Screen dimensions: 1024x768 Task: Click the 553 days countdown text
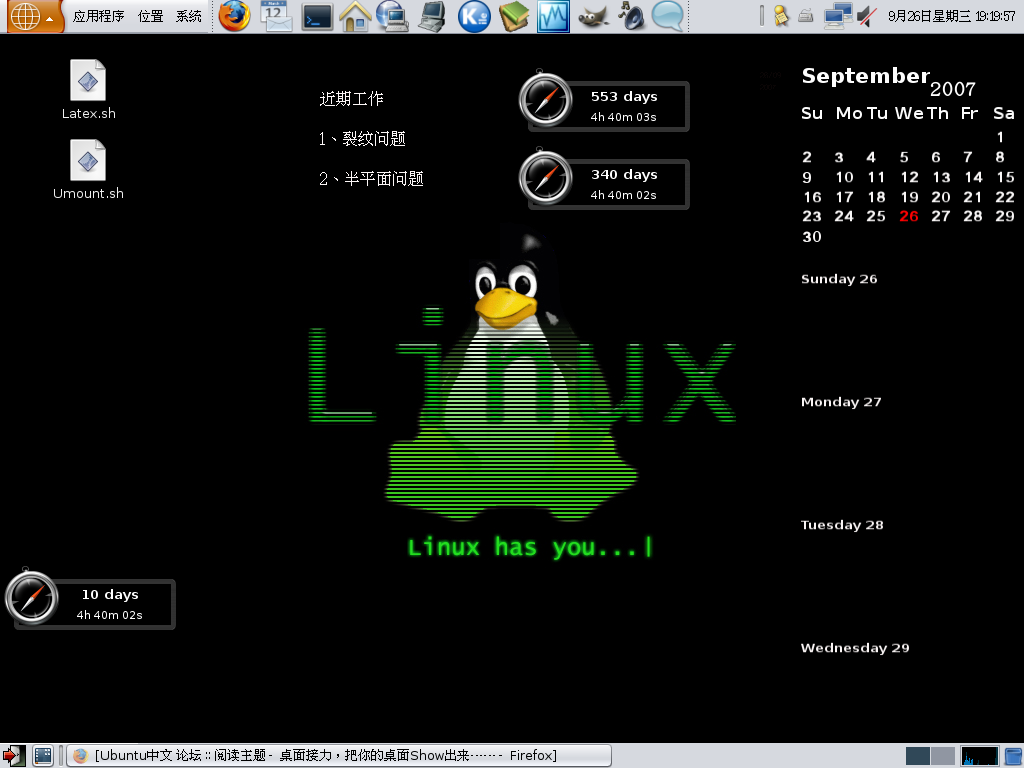pyautogui.click(x=624, y=97)
